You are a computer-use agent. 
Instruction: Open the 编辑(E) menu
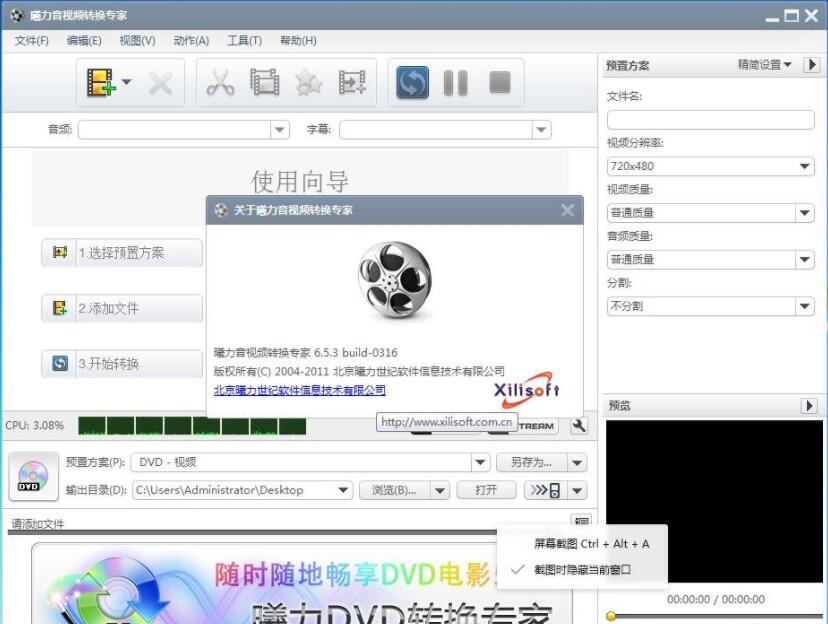click(x=84, y=41)
